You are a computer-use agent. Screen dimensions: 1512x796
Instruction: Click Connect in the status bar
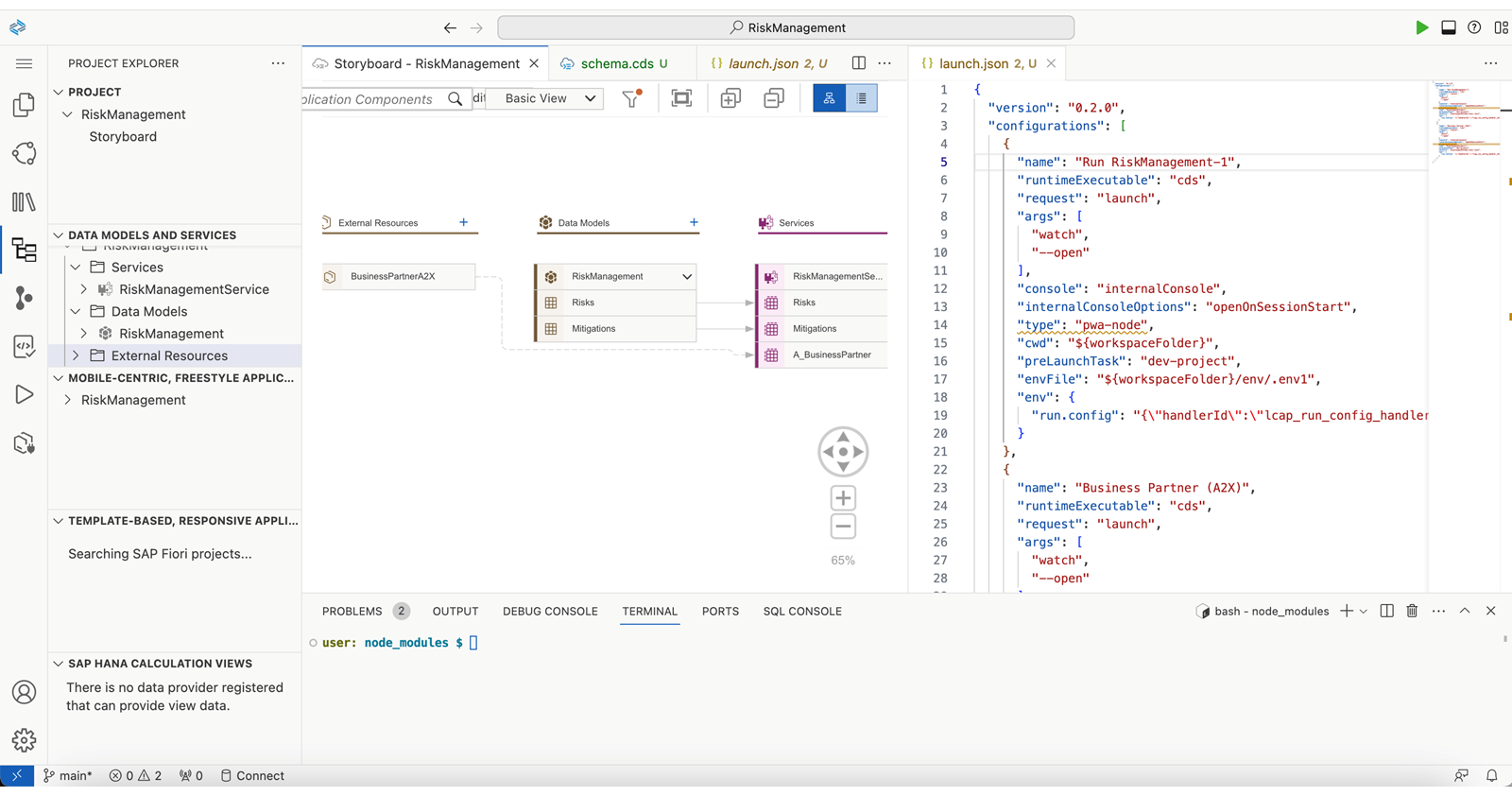point(252,775)
